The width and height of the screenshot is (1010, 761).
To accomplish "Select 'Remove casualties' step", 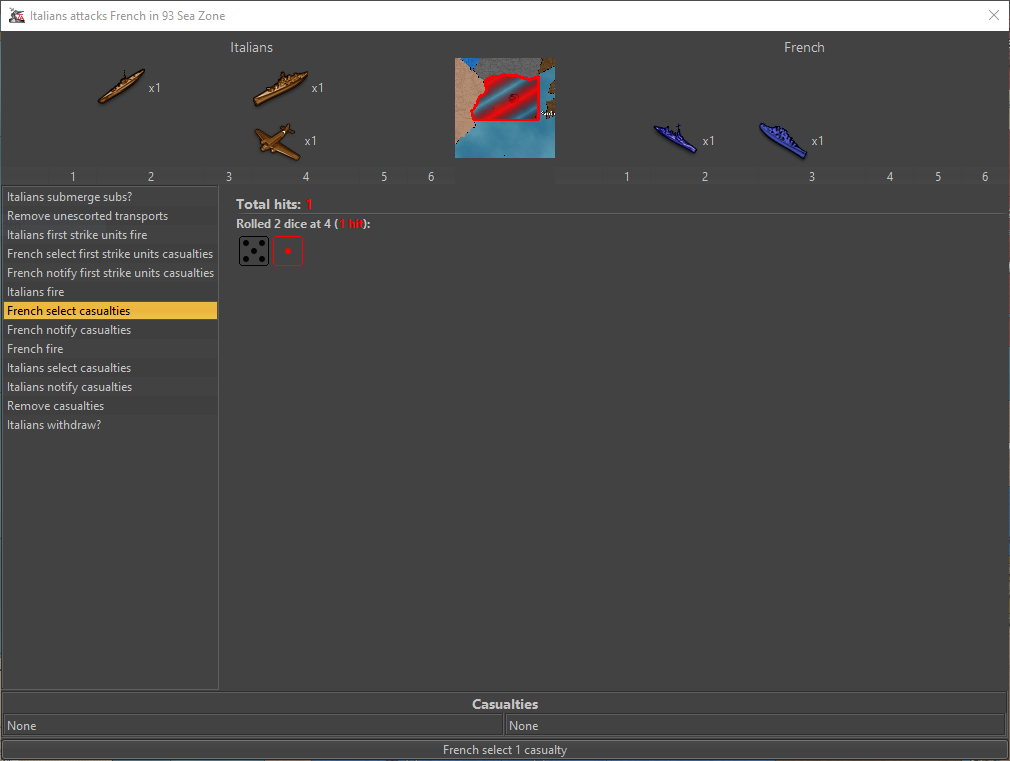I will coord(110,406).
